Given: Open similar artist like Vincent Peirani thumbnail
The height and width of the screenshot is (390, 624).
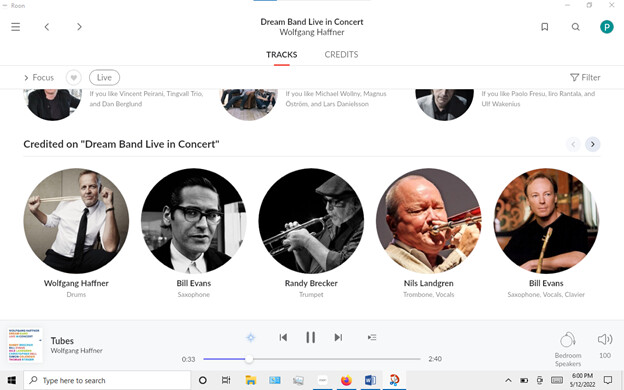Looking at the screenshot, I should pyautogui.click(x=52, y=104).
